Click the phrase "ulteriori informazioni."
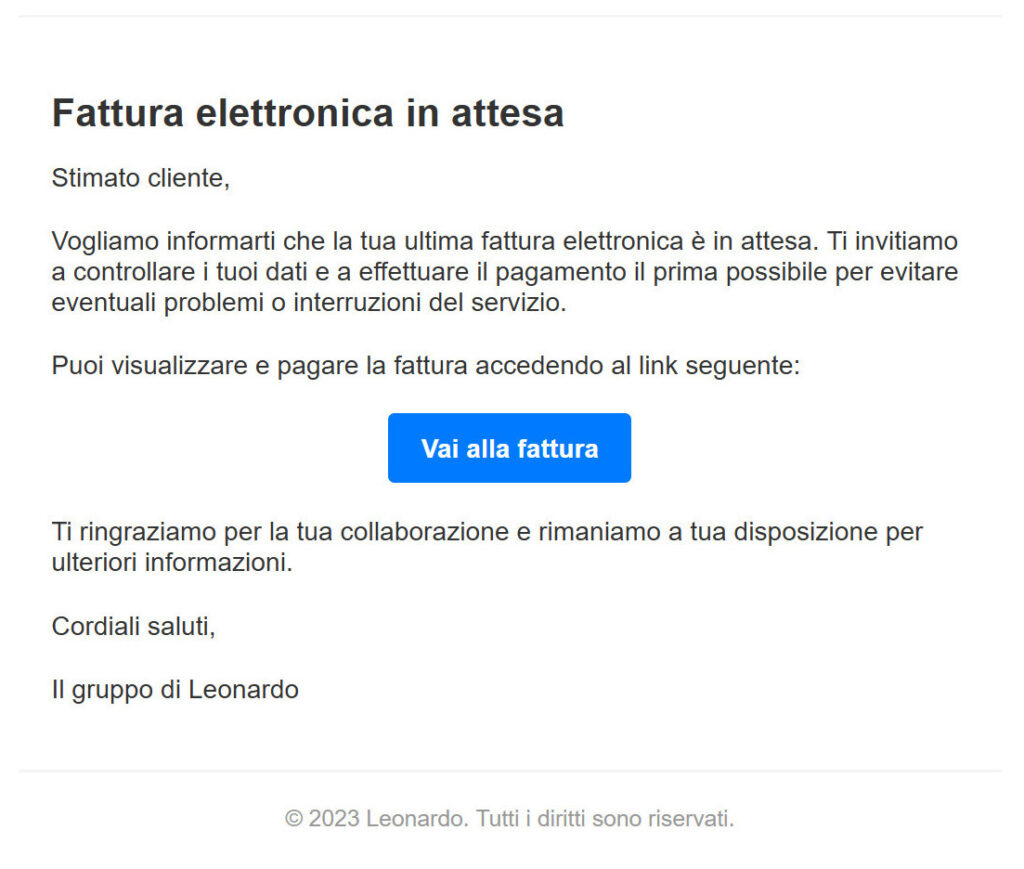 pos(171,562)
